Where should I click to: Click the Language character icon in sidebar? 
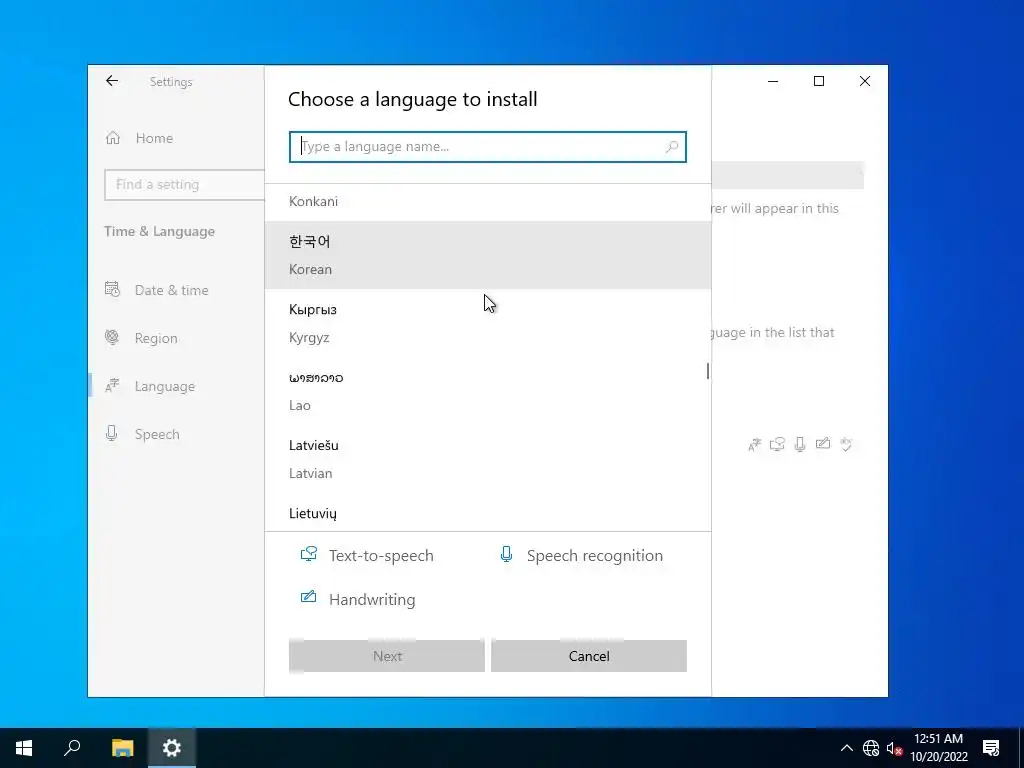[x=112, y=386]
